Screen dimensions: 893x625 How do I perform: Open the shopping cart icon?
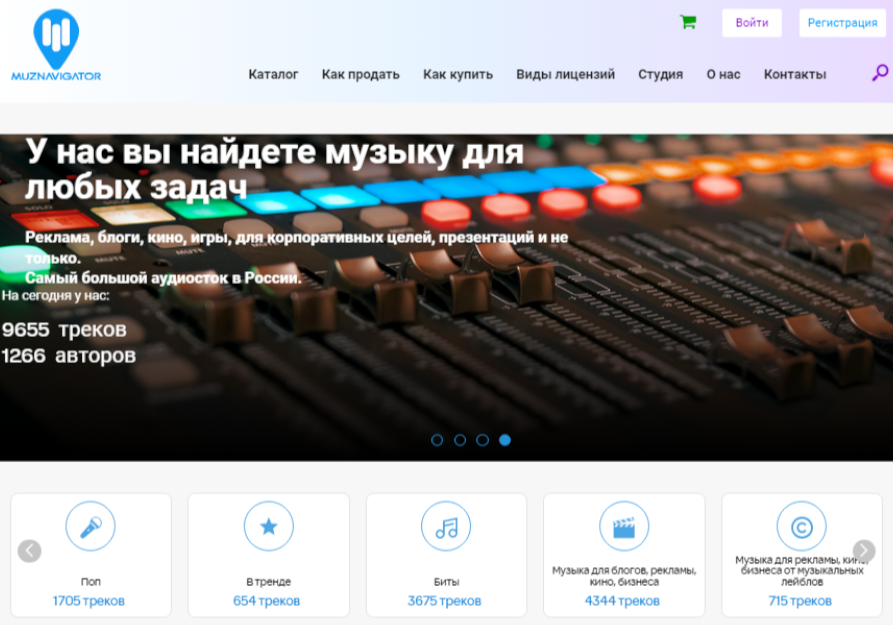tap(689, 21)
